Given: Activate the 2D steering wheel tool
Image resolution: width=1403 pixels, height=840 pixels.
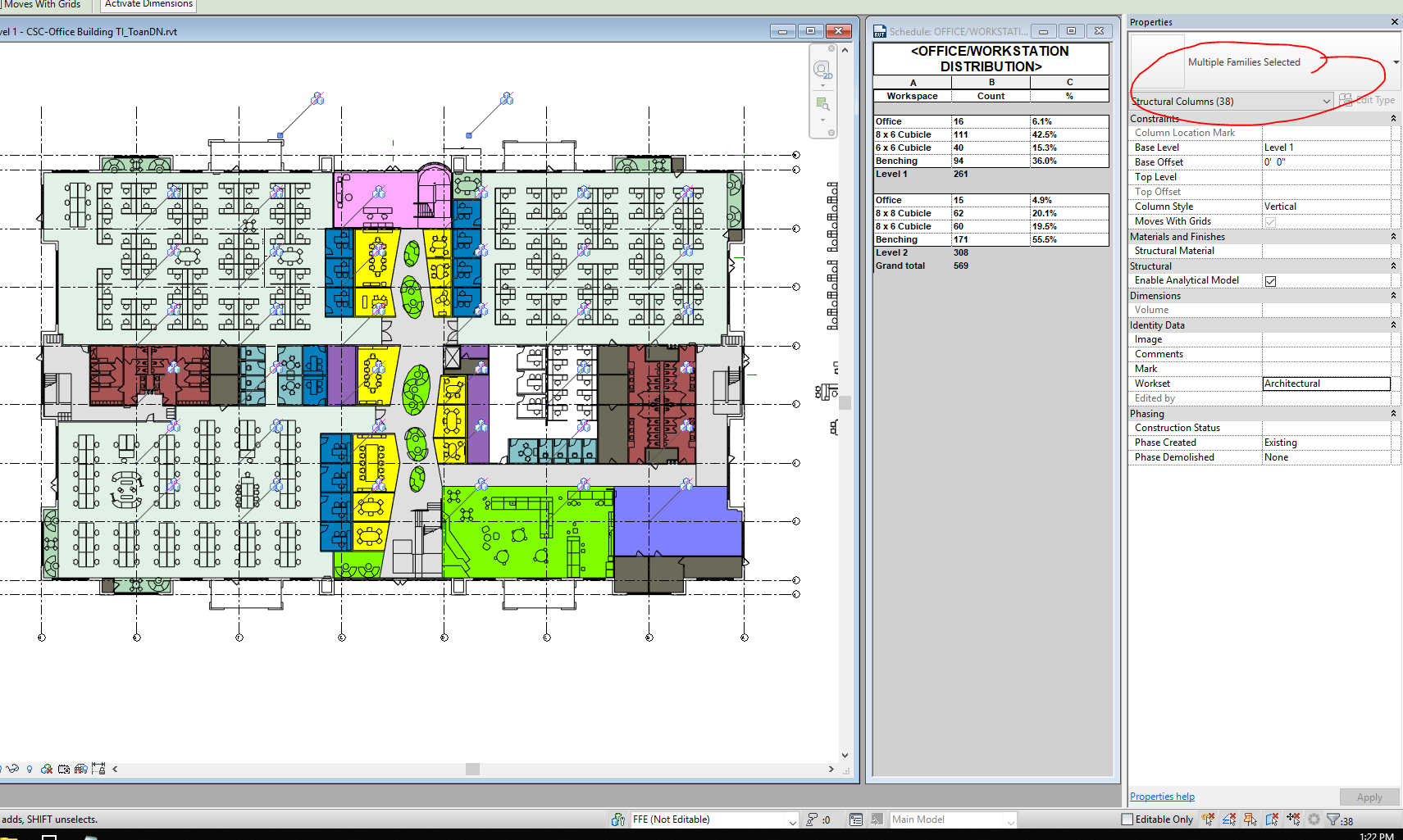Looking at the screenshot, I should [822, 70].
